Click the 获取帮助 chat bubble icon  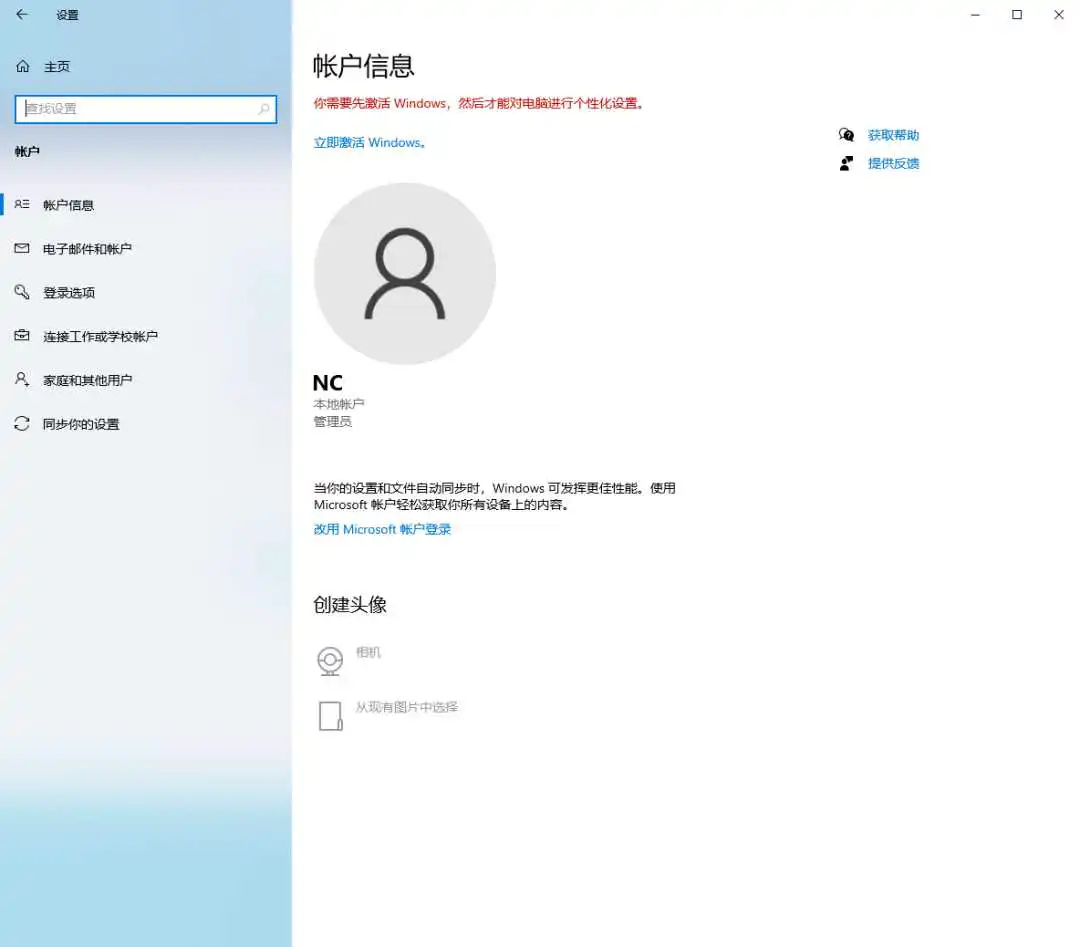point(847,135)
